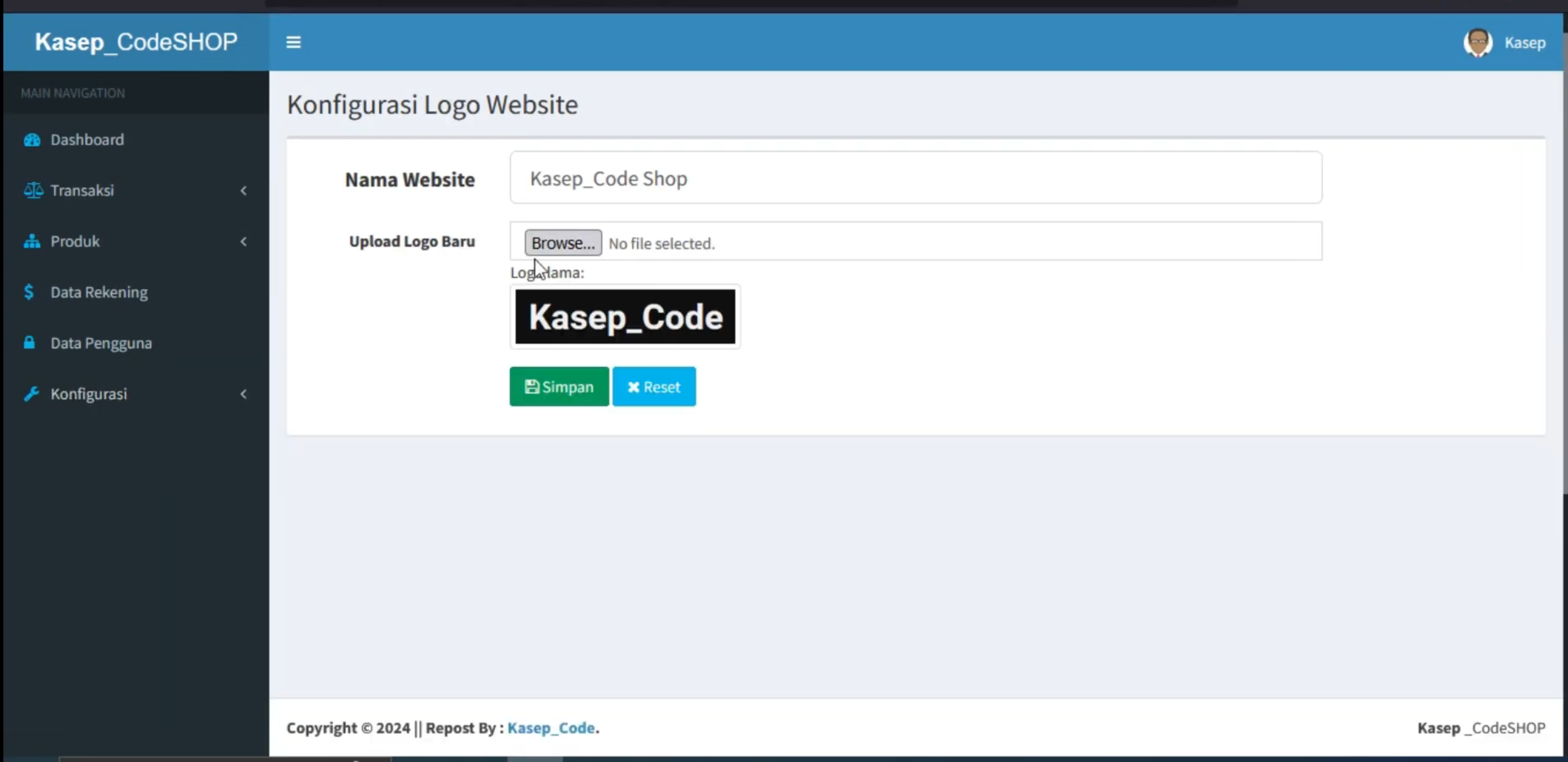Viewport: 1568px width, 762px height.
Task: Click the Browse... file button
Action: (563, 243)
